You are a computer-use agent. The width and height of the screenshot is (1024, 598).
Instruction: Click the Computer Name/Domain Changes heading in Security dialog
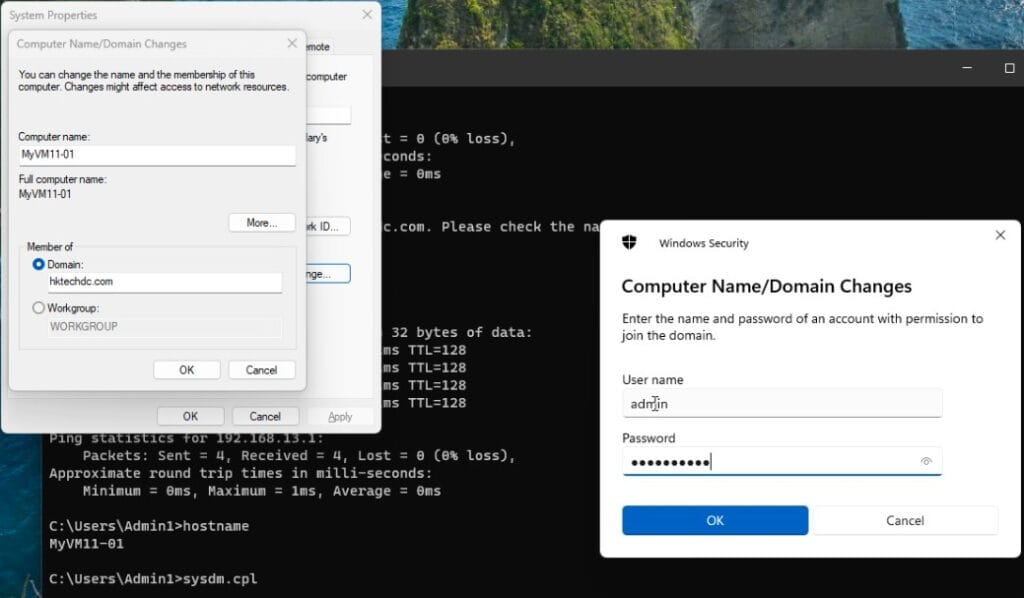point(766,286)
